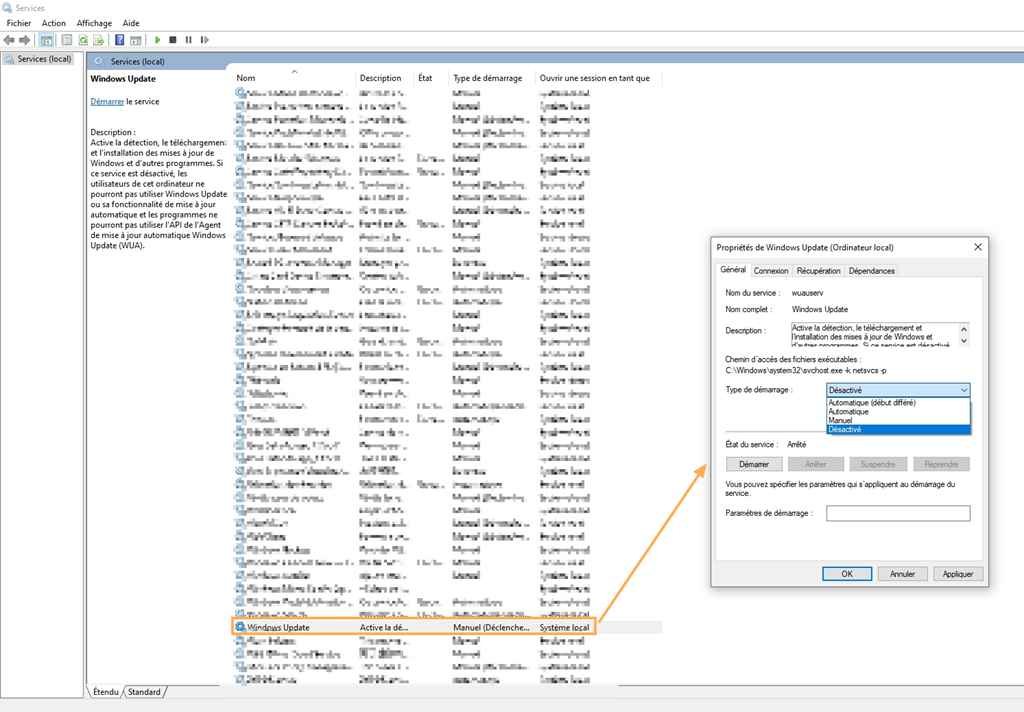Sort by Type de démarrage column header
The height and width of the screenshot is (712, 1024).
[x=488, y=78]
